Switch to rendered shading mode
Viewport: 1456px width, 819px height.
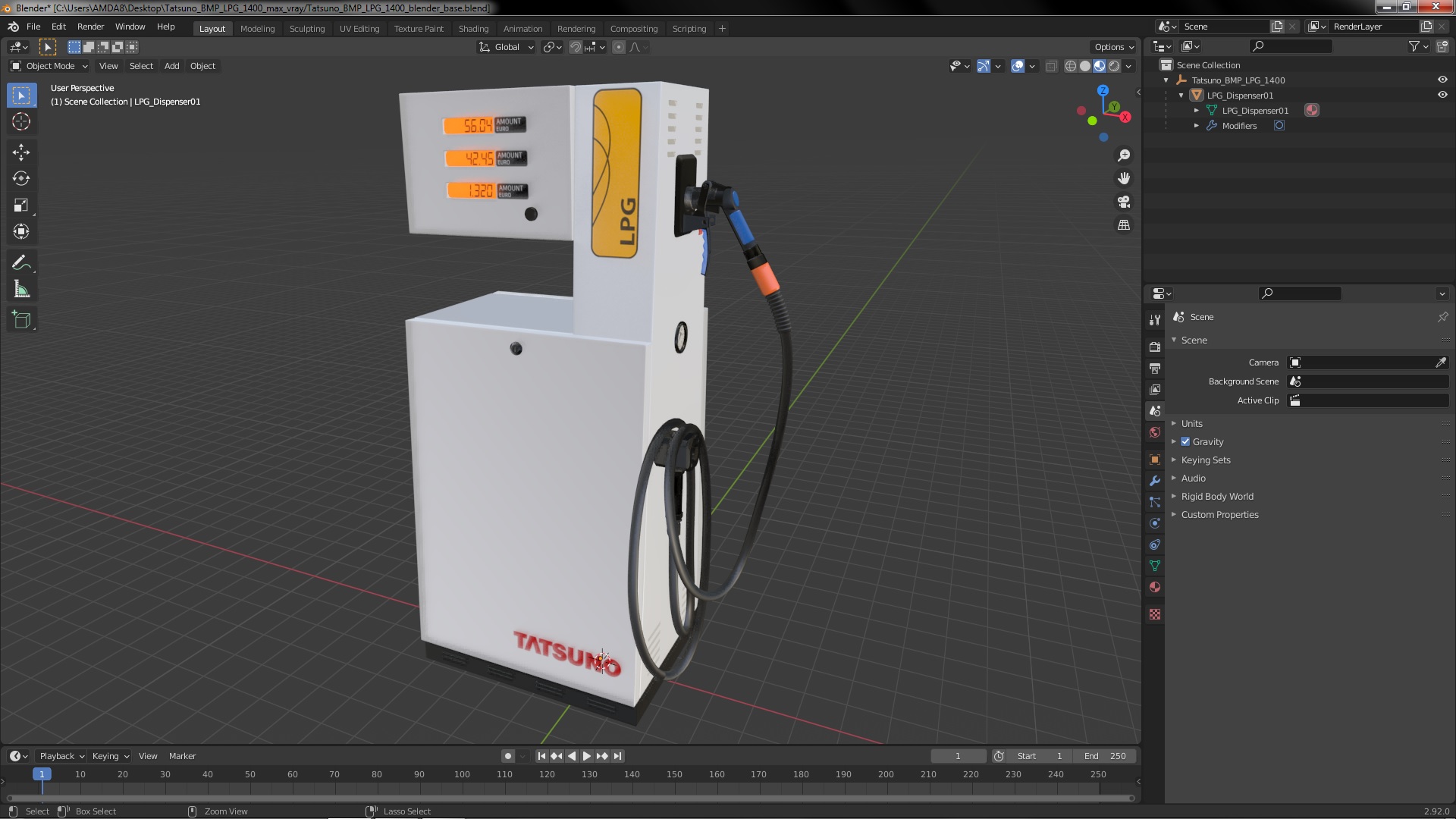[x=1114, y=66]
